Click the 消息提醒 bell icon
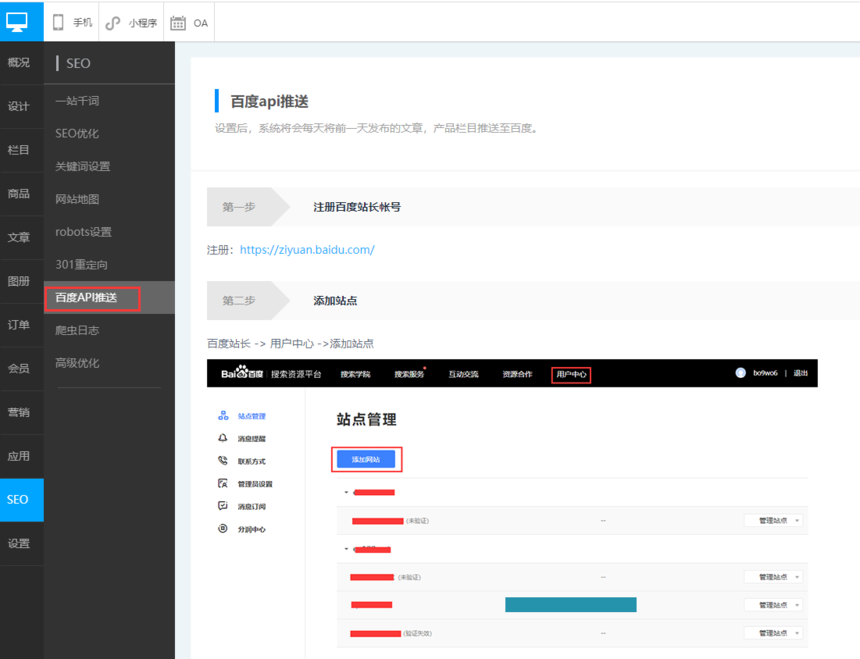Viewport: 860px width, 659px height. [223, 438]
